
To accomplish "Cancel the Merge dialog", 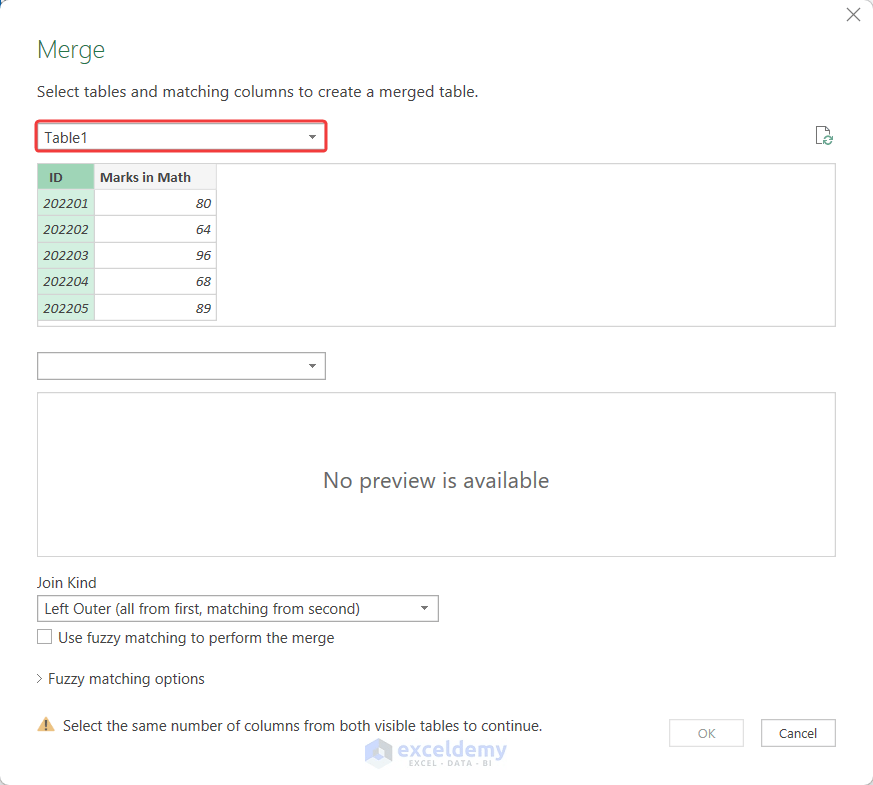I will coord(797,733).
